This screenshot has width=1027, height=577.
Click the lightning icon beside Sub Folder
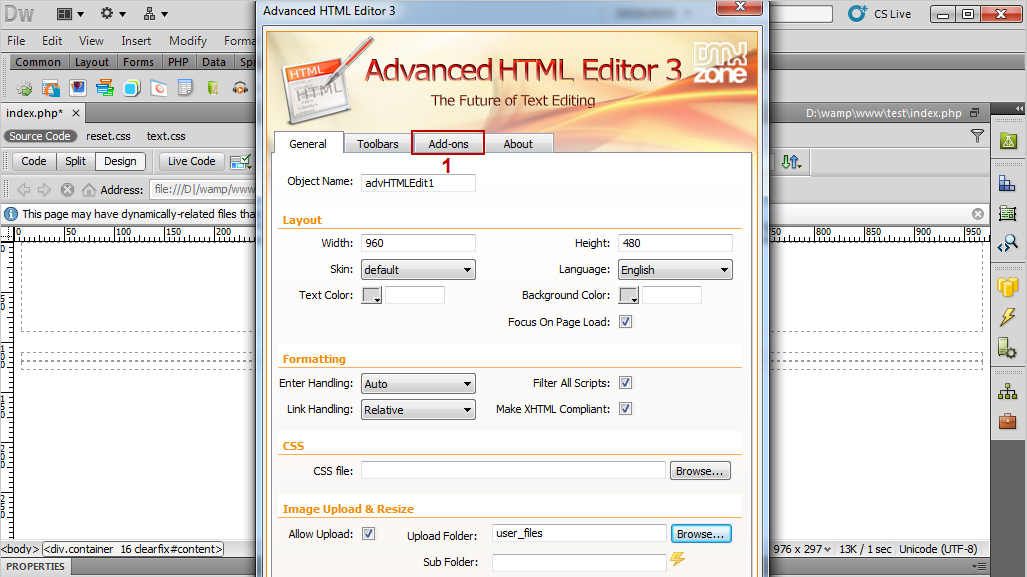click(x=677, y=559)
